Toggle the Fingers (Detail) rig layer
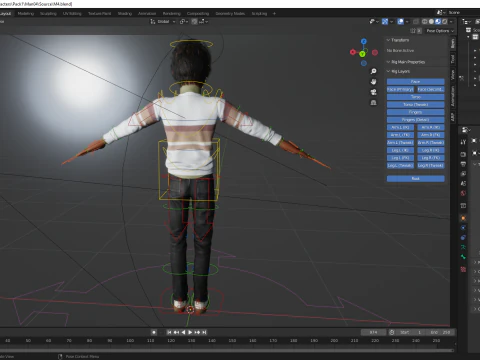 pos(415,120)
